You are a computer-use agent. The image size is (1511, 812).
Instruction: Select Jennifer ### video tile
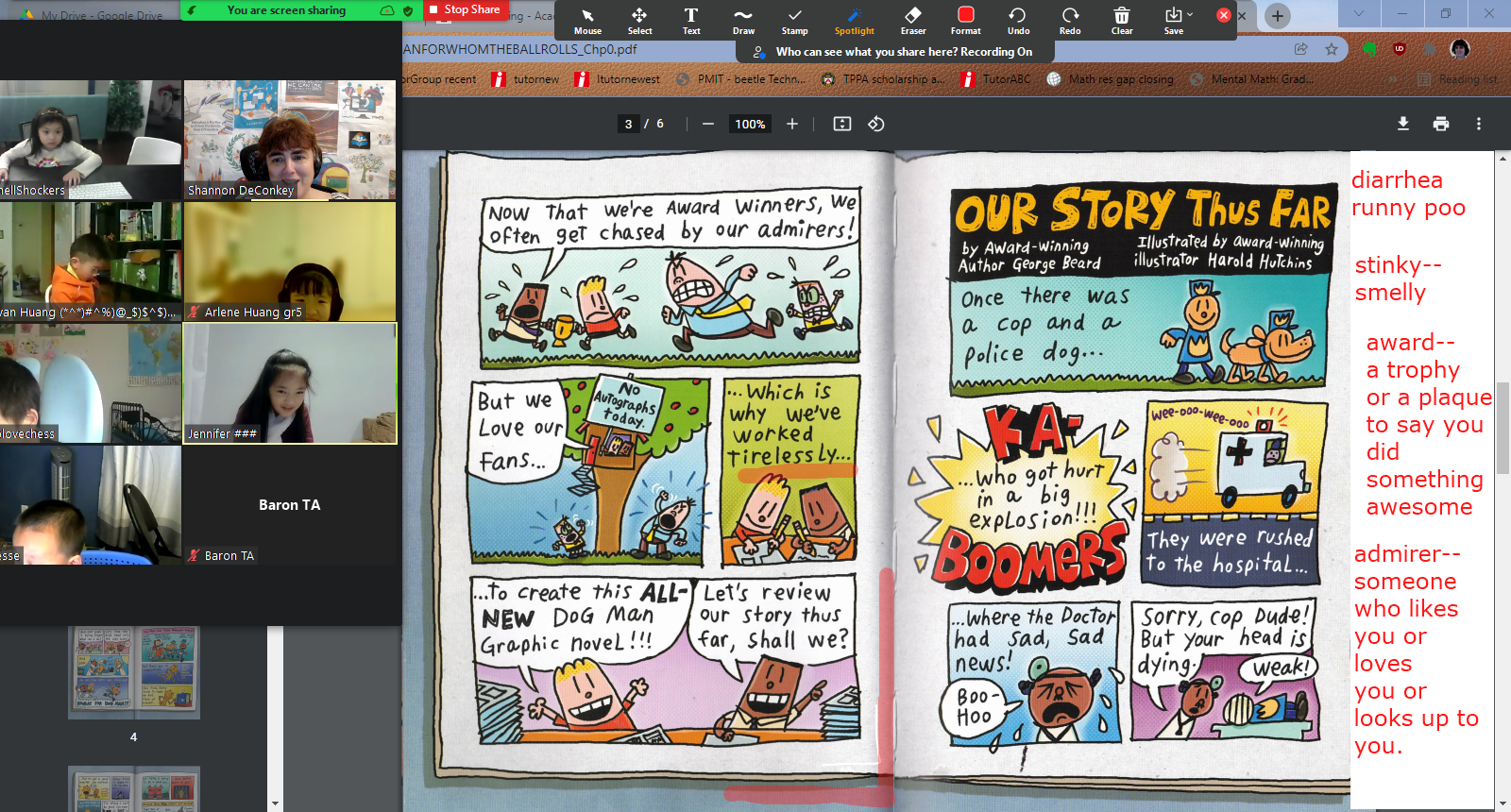pyautogui.click(x=290, y=383)
